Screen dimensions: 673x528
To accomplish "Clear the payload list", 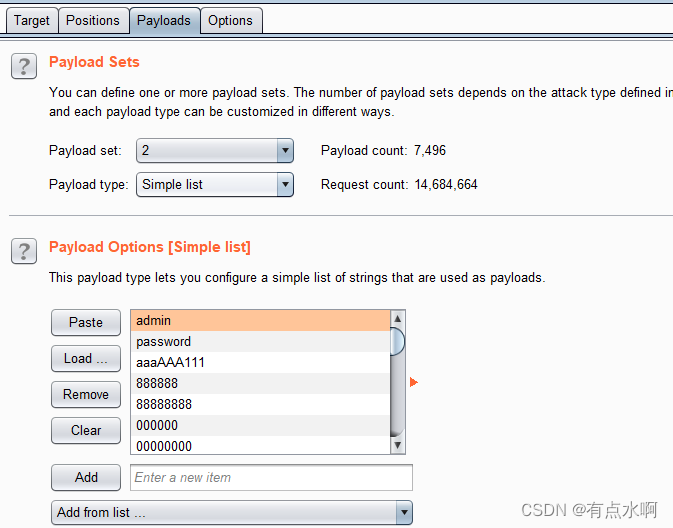I will pos(86,431).
